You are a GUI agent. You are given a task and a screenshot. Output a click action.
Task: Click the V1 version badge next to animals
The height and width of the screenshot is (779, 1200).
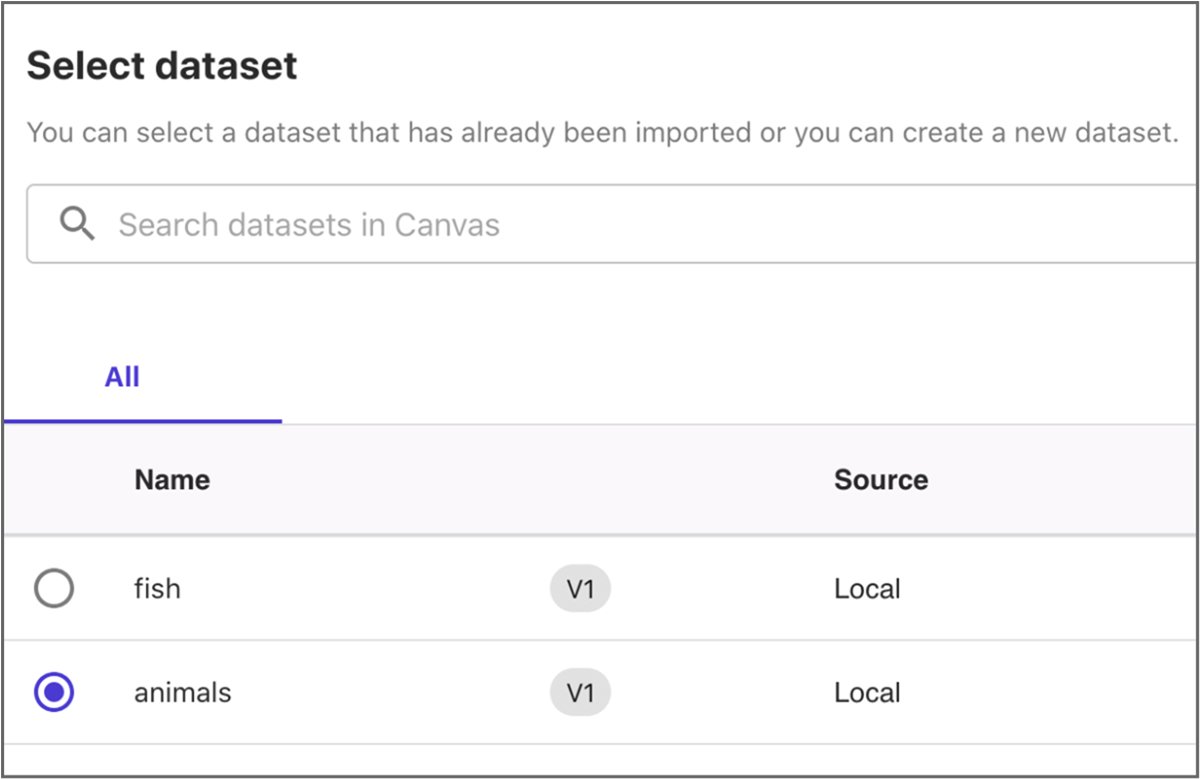tap(580, 692)
